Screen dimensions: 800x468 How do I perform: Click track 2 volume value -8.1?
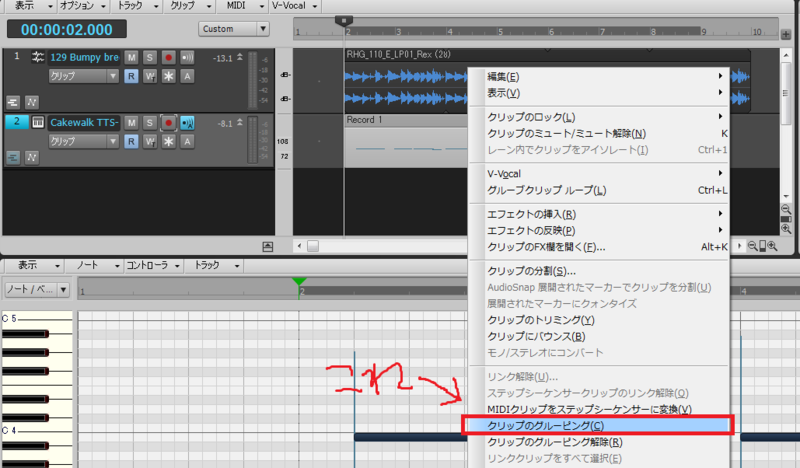[224, 124]
